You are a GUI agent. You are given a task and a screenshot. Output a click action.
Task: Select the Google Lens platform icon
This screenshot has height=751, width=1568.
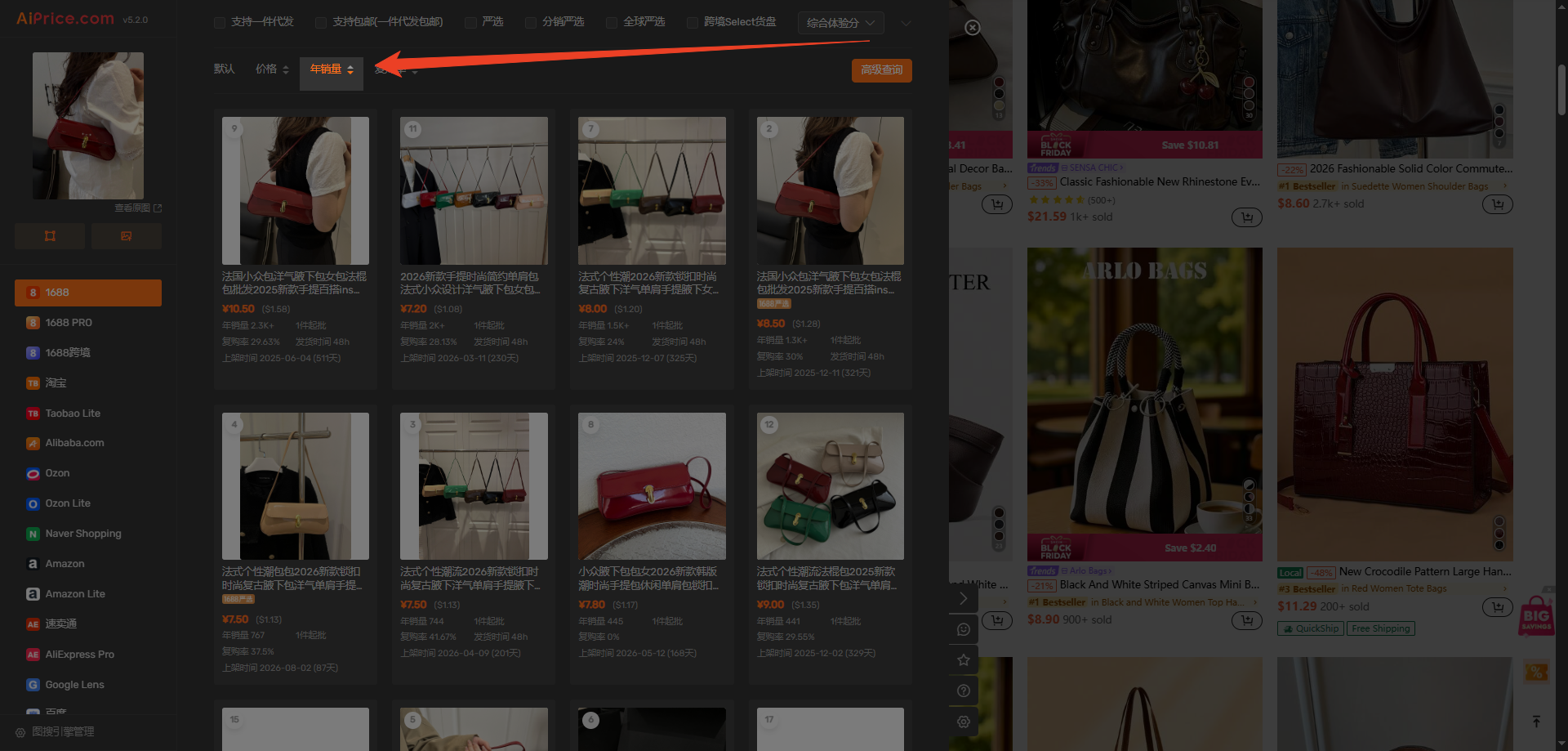[33, 685]
